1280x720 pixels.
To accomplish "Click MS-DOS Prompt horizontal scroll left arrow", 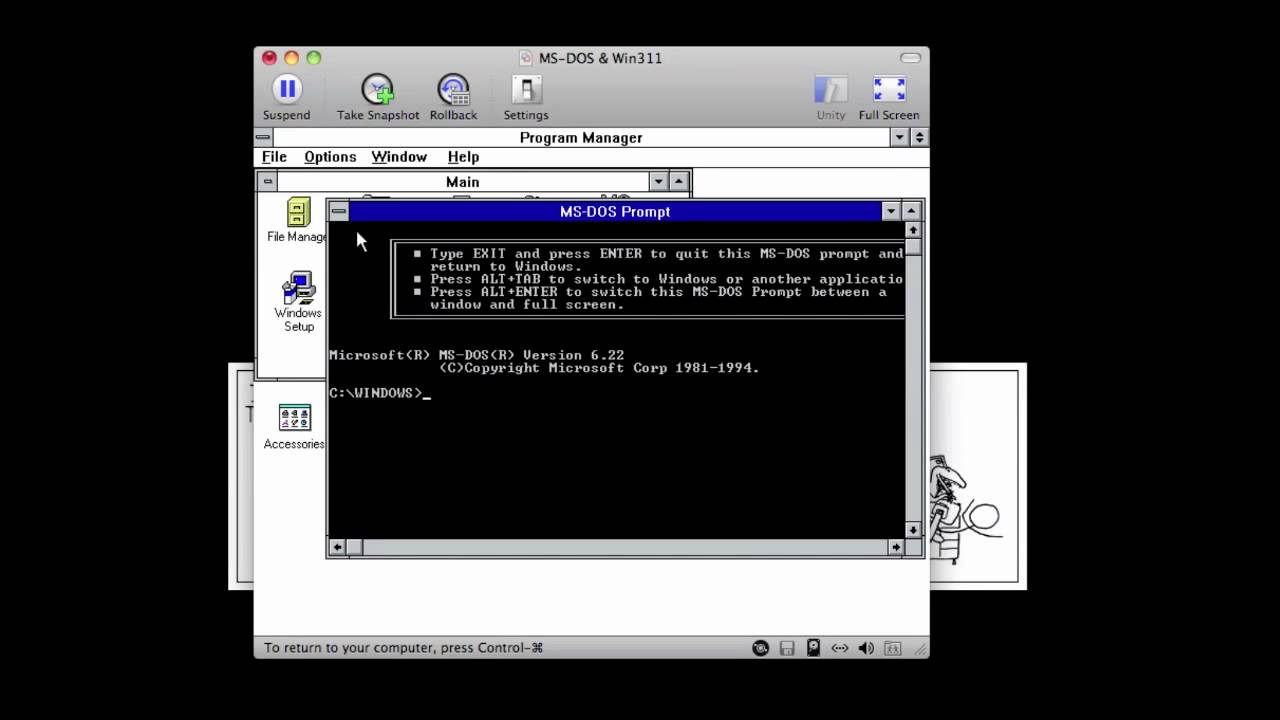I will 338,547.
